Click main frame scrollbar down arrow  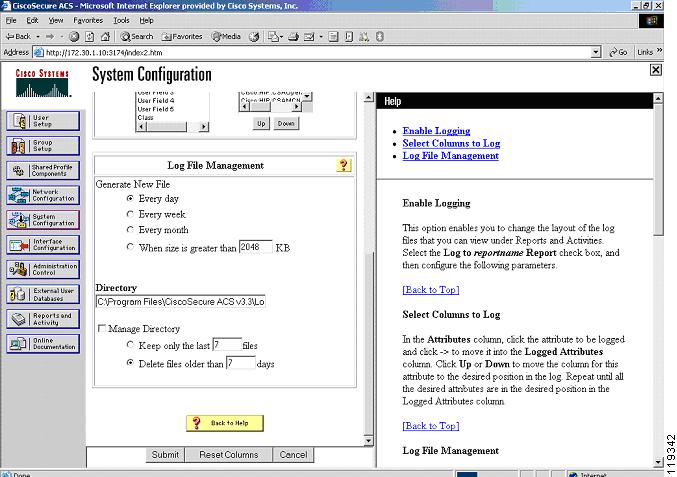[368, 441]
